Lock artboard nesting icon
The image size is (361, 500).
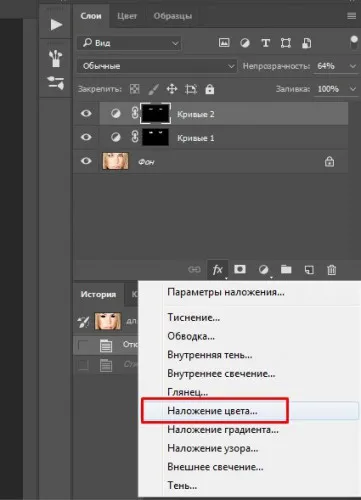pyautogui.click(x=191, y=89)
